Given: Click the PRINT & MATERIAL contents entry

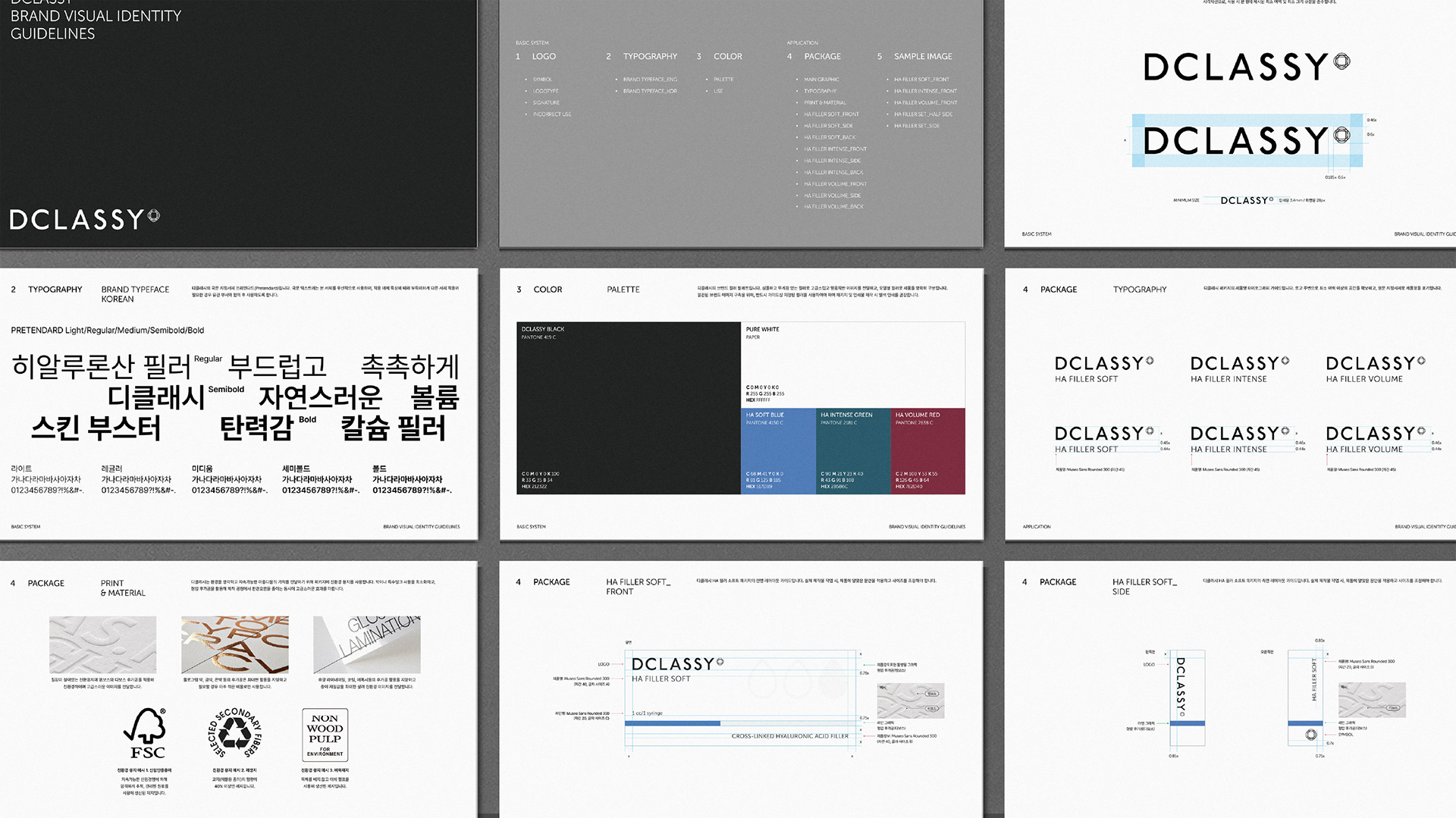Looking at the screenshot, I should pyautogui.click(x=825, y=102).
